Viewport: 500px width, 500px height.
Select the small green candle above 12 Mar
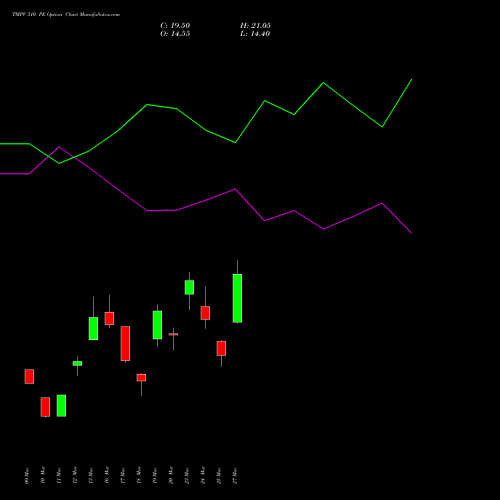point(77,363)
